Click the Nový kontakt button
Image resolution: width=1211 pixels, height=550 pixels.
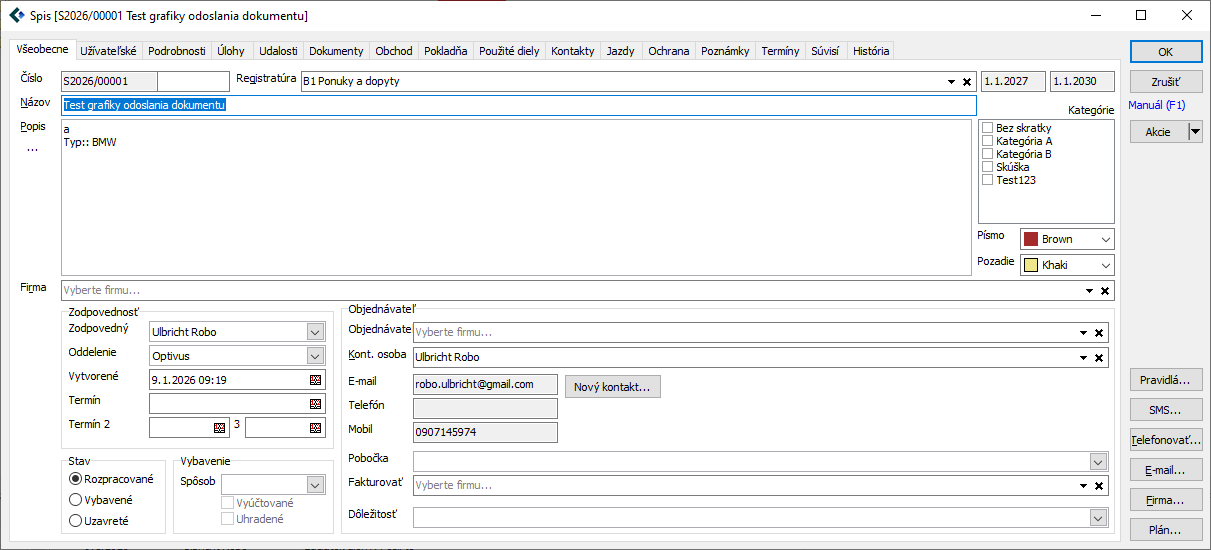pos(612,387)
